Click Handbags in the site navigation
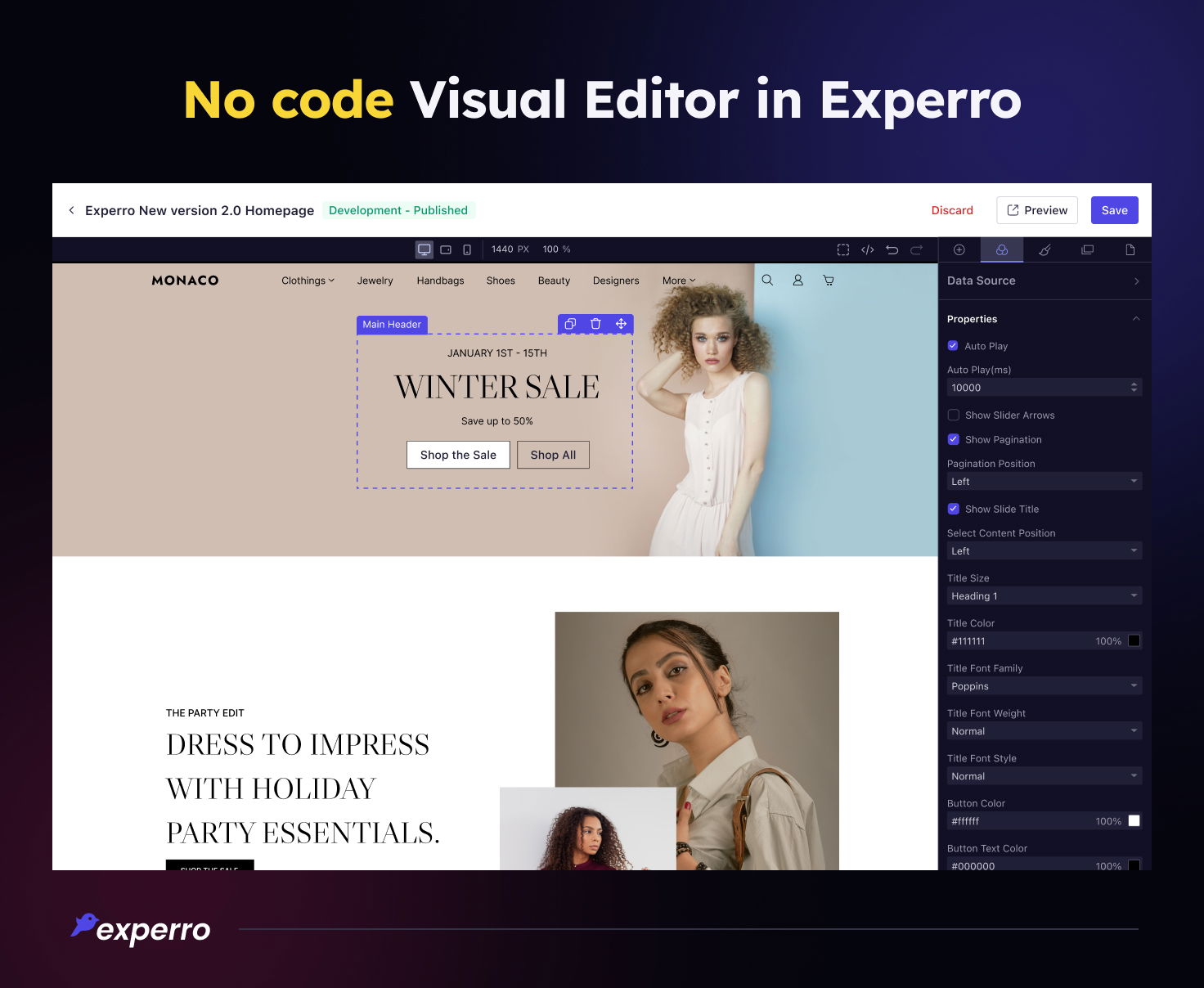1204x988 pixels. point(440,281)
